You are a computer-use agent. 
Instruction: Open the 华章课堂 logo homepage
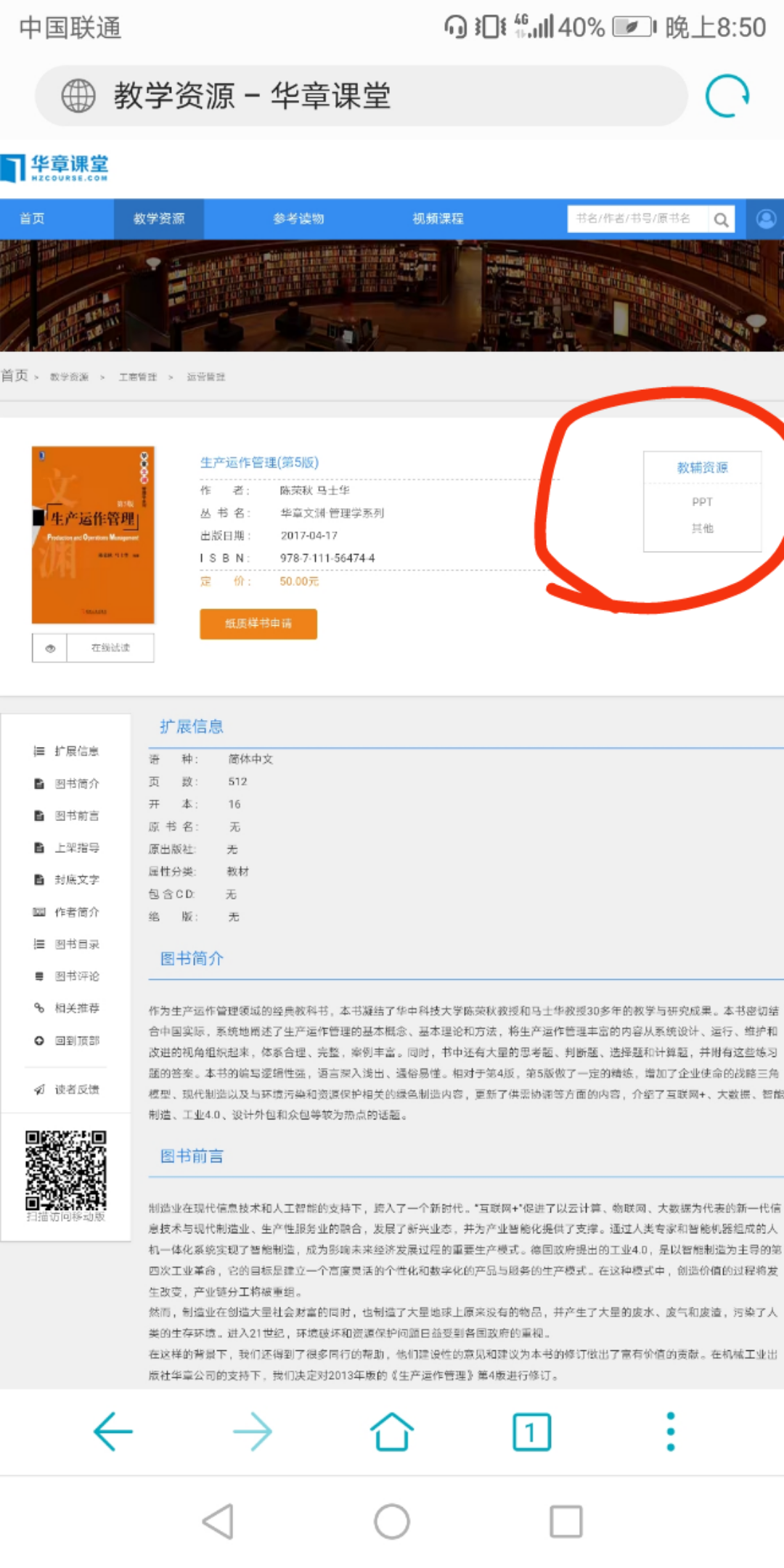[55, 168]
